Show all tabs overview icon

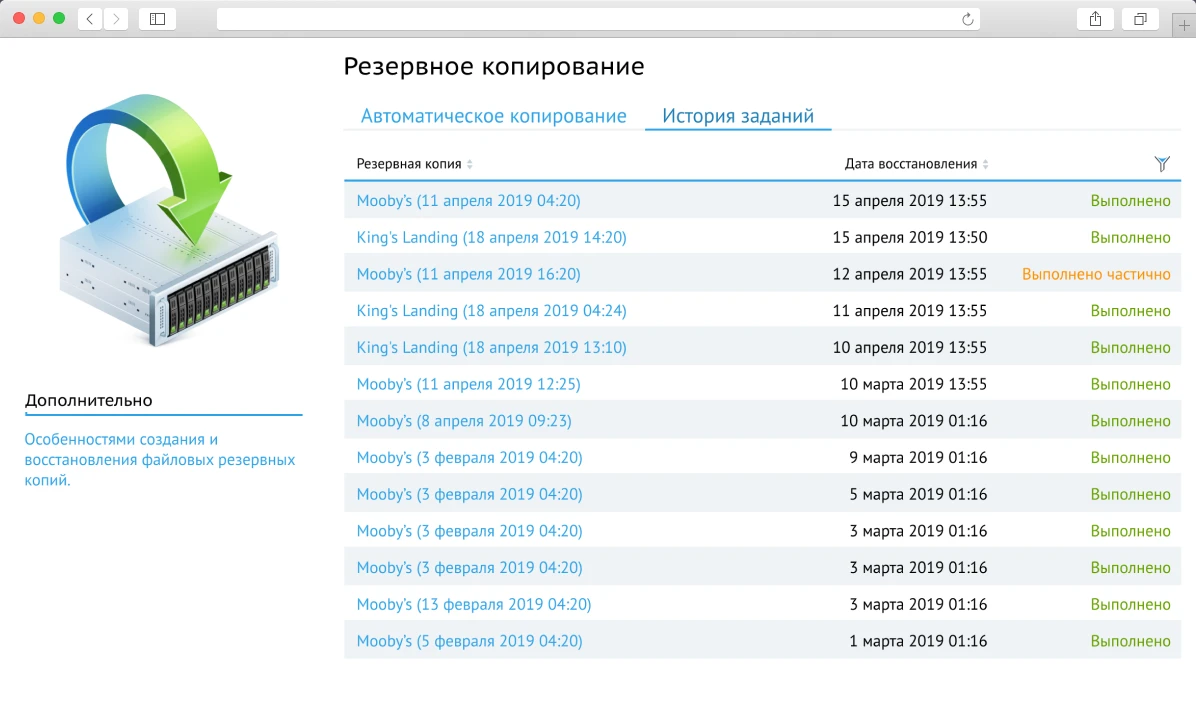click(x=1140, y=19)
